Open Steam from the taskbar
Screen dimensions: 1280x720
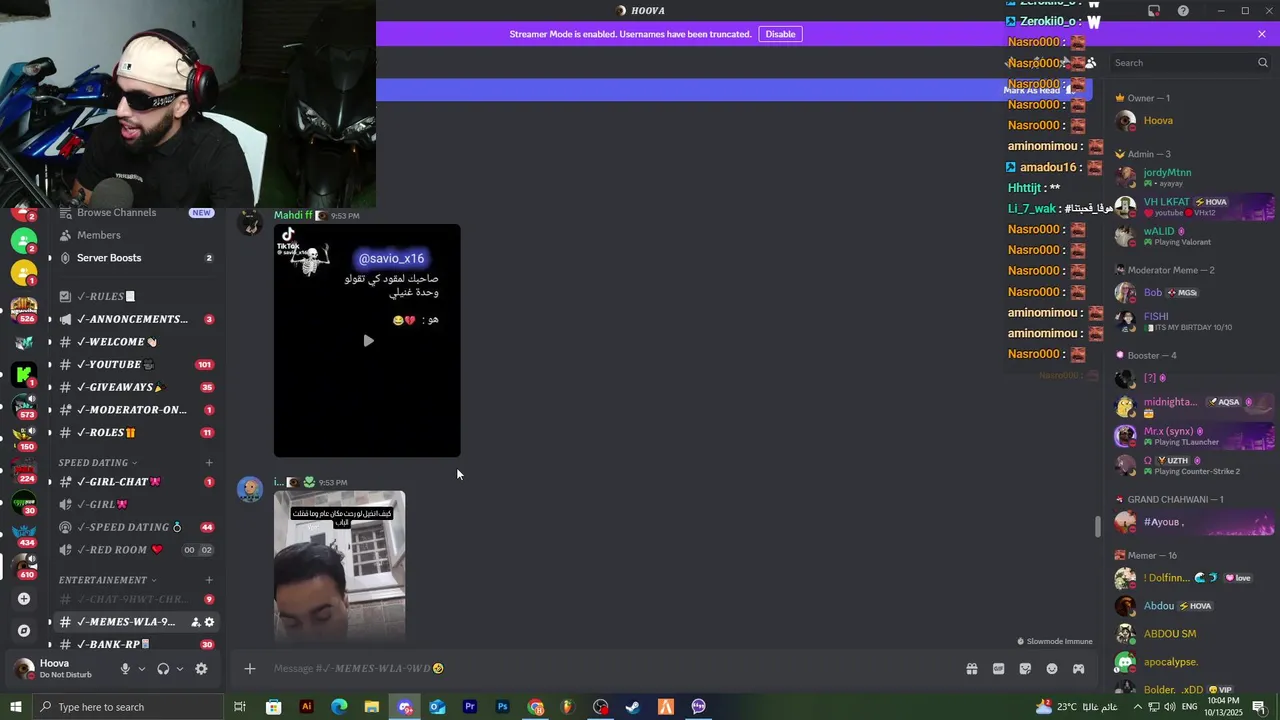(x=633, y=707)
